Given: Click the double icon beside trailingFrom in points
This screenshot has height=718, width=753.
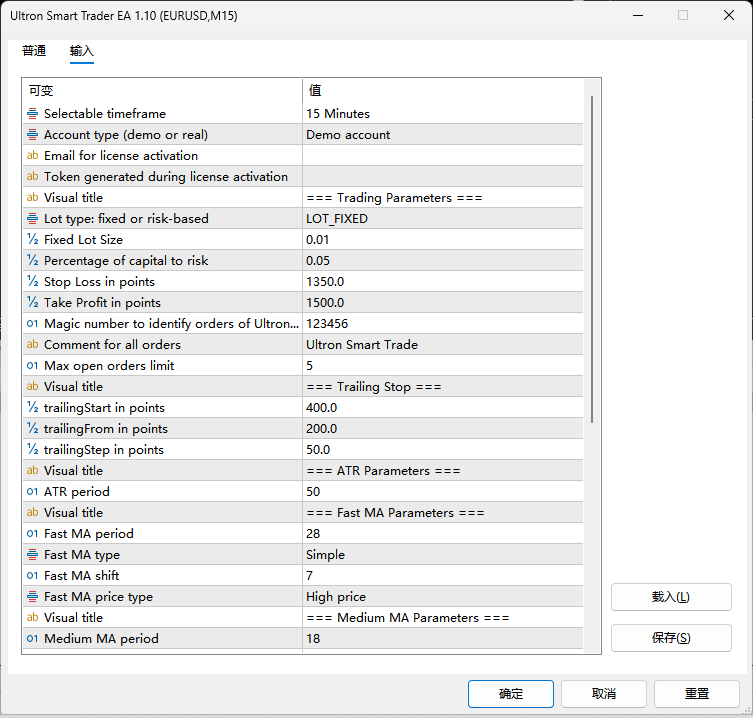Looking at the screenshot, I should pos(32,429).
